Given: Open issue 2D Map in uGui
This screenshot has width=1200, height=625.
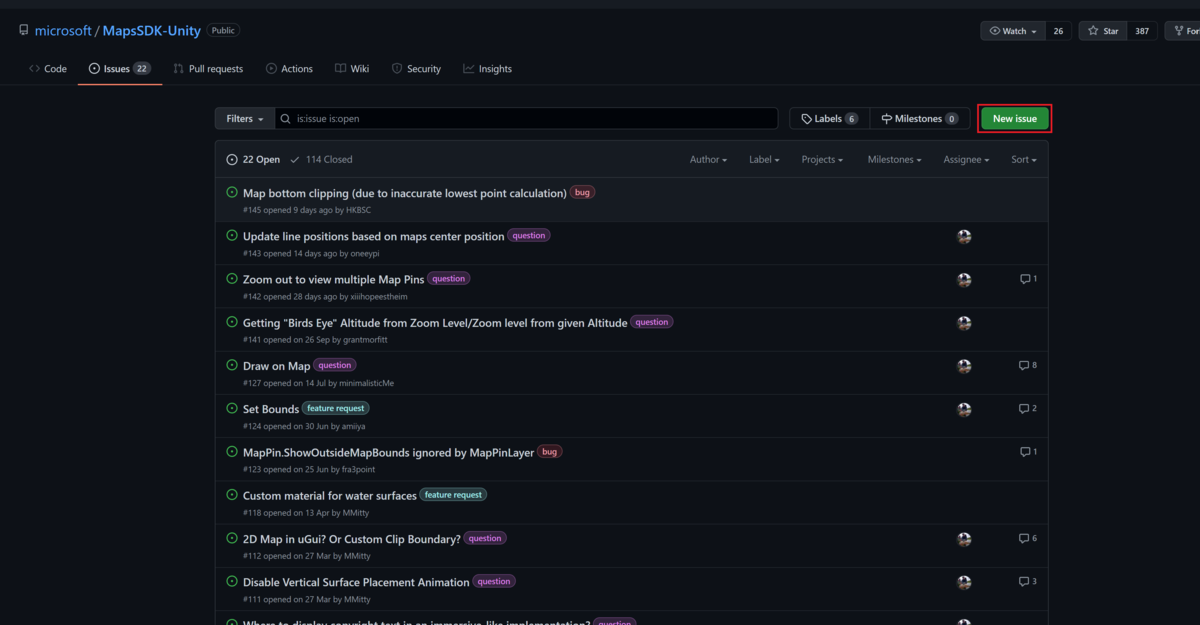Looking at the screenshot, I should (352, 539).
